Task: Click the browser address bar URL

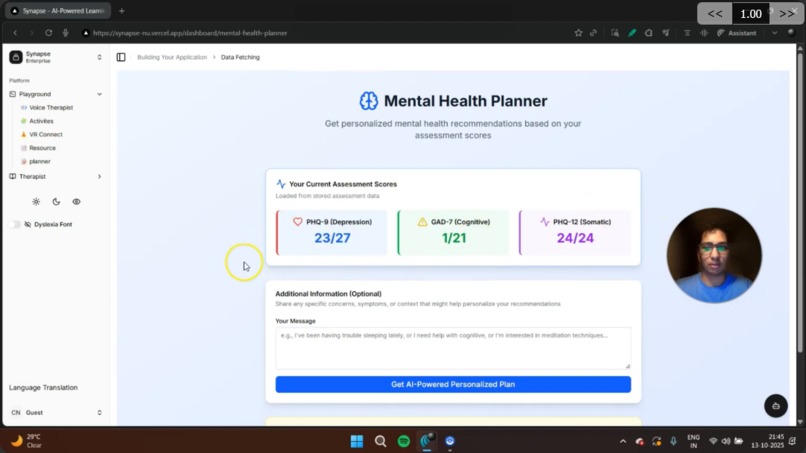Action: coord(190,33)
